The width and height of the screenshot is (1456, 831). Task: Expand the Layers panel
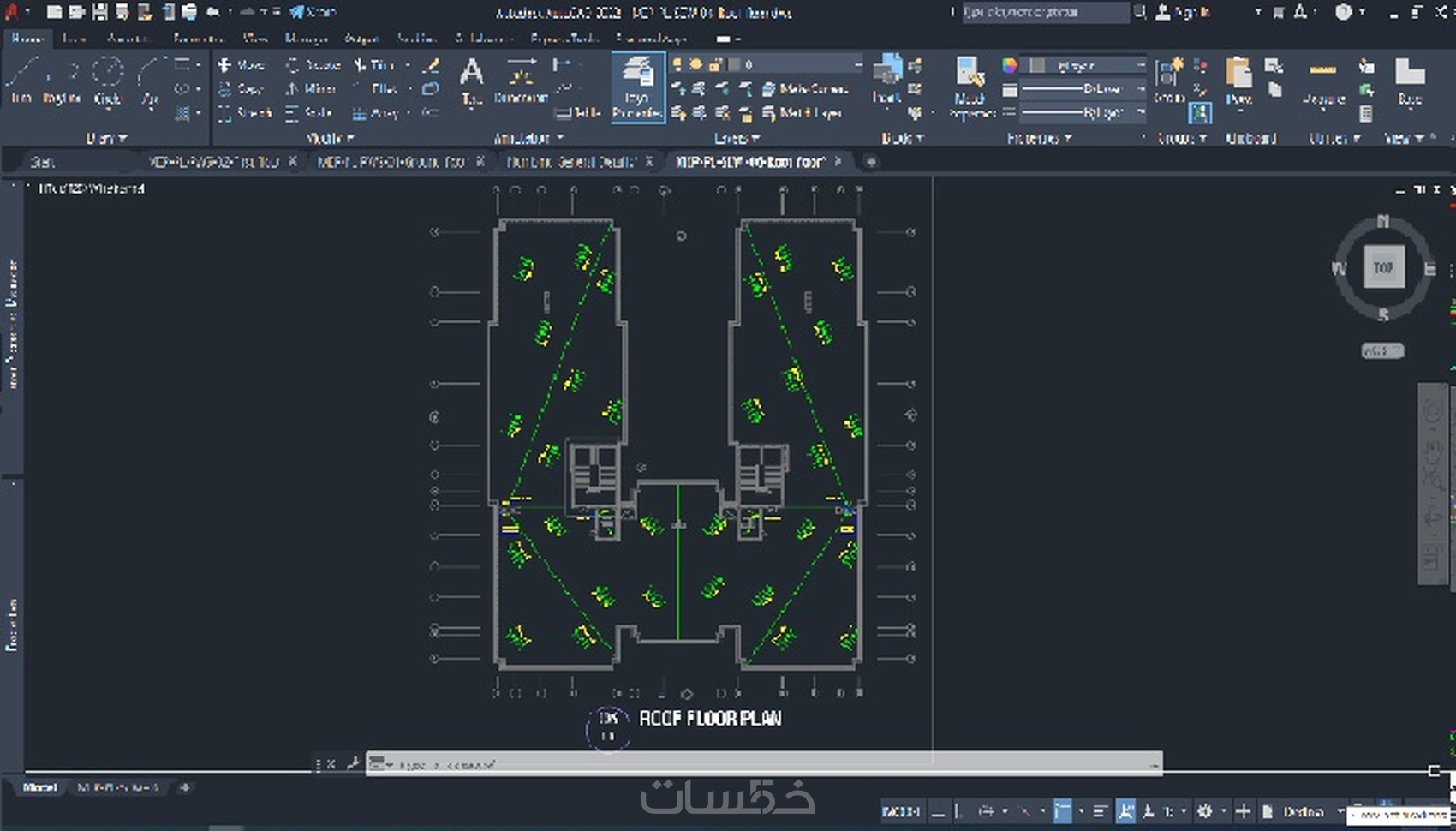[x=737, y=138]
